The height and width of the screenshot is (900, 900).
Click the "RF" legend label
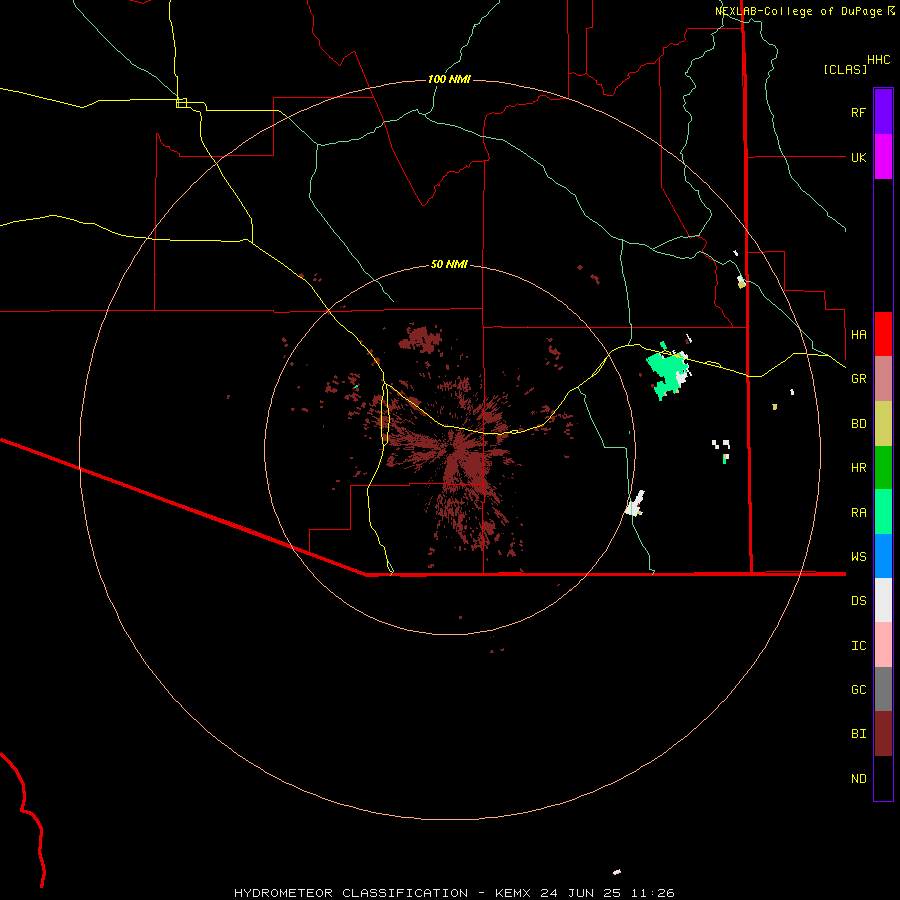coord(858,112)
